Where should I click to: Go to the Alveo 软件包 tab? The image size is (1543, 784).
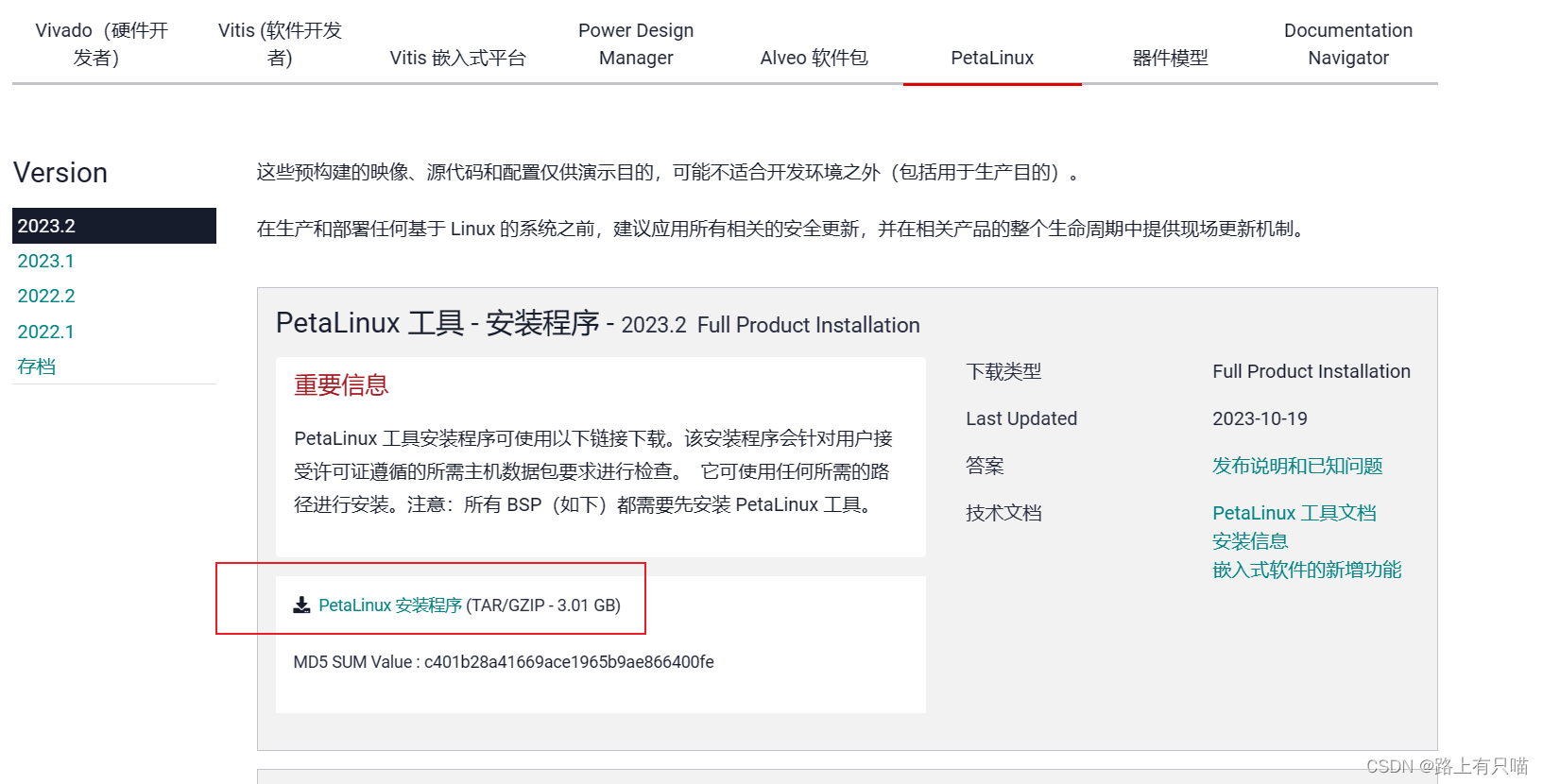pyautogui.click(x=814, y=58)
